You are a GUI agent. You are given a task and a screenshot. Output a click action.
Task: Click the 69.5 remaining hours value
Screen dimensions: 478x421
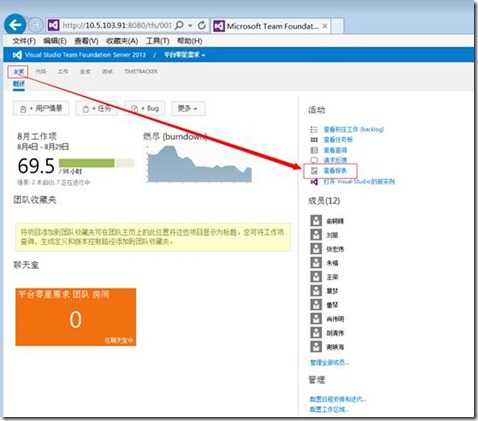coord(36,166)
